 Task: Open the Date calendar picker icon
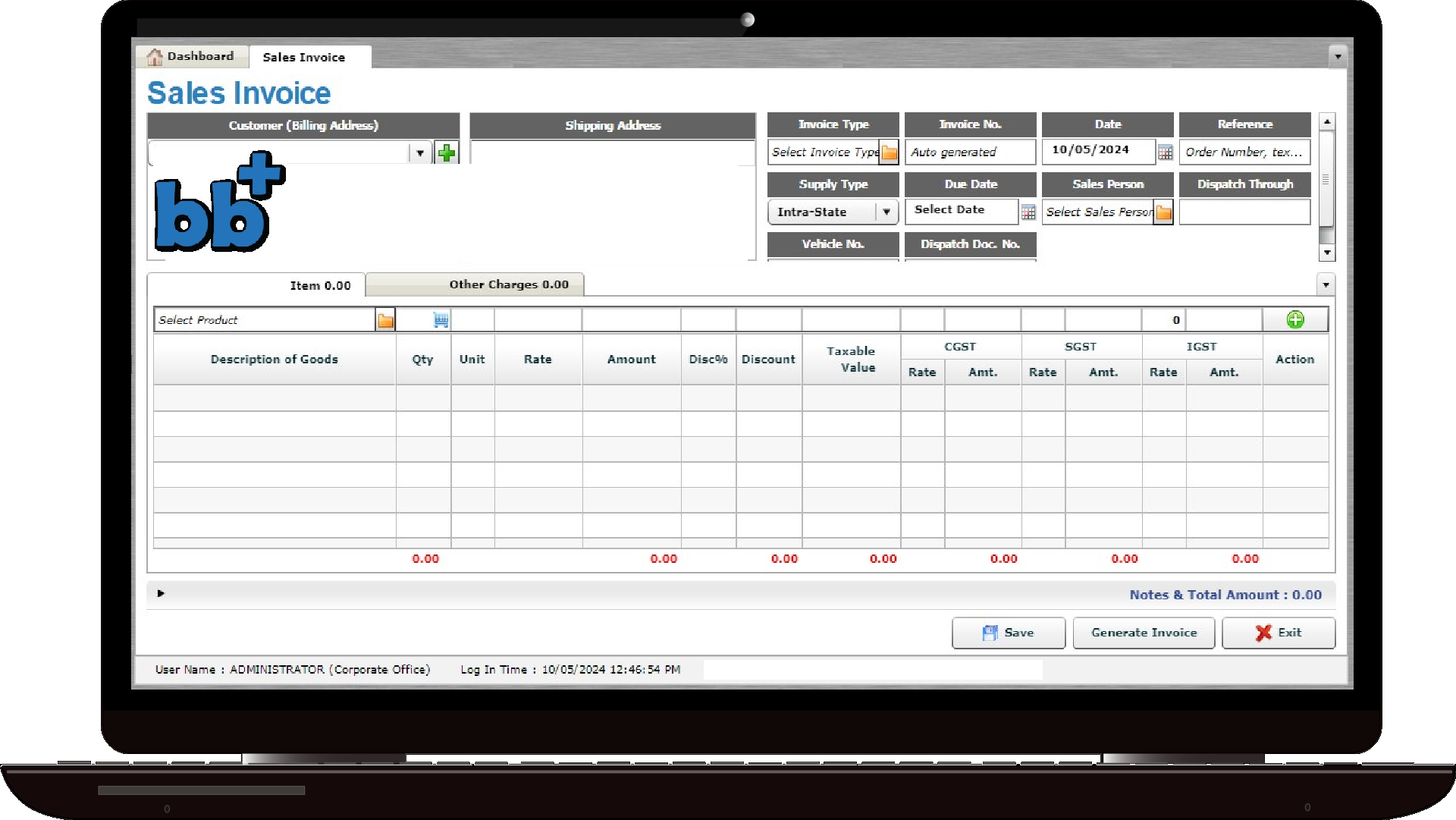pyautogui.click(x=1166, y=152)
